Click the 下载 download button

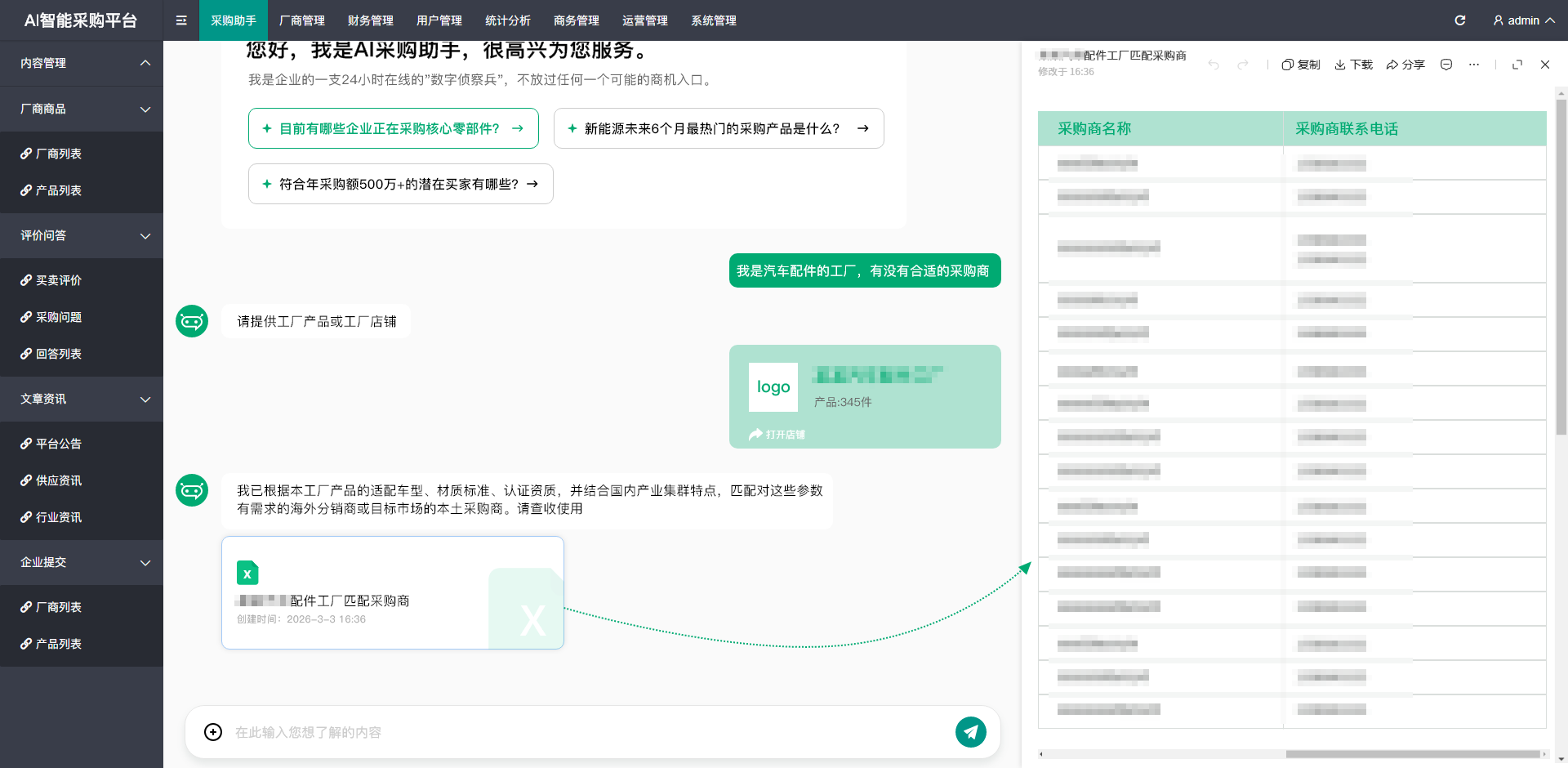click(x=1353, y=65)
